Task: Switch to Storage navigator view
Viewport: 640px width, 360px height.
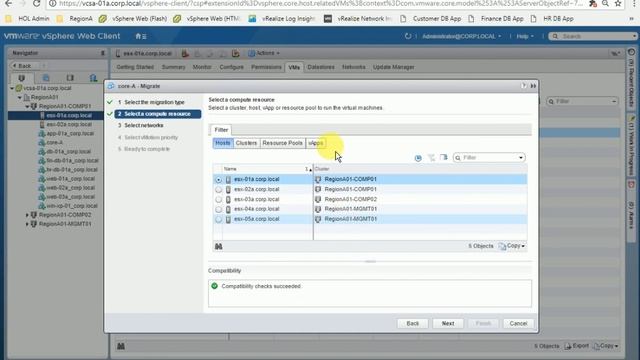Action: click(x=70, y=78)
